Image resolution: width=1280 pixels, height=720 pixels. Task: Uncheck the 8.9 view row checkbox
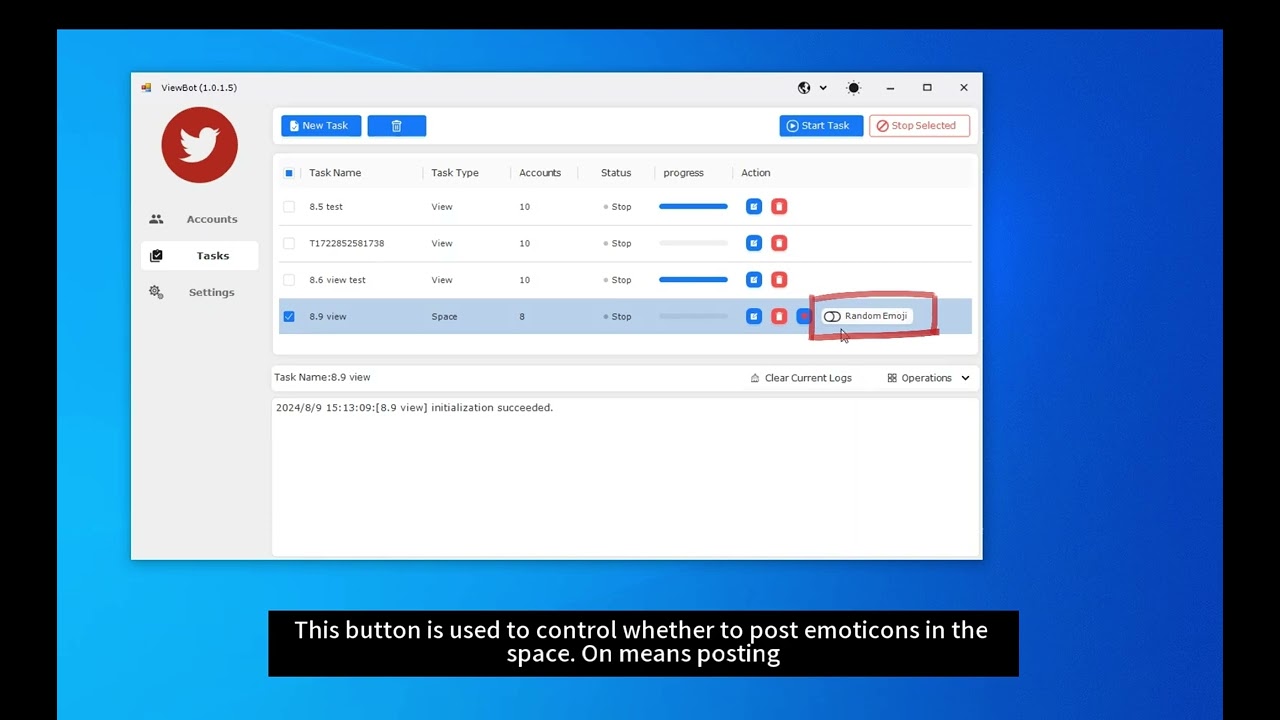[x=289, y=316]
